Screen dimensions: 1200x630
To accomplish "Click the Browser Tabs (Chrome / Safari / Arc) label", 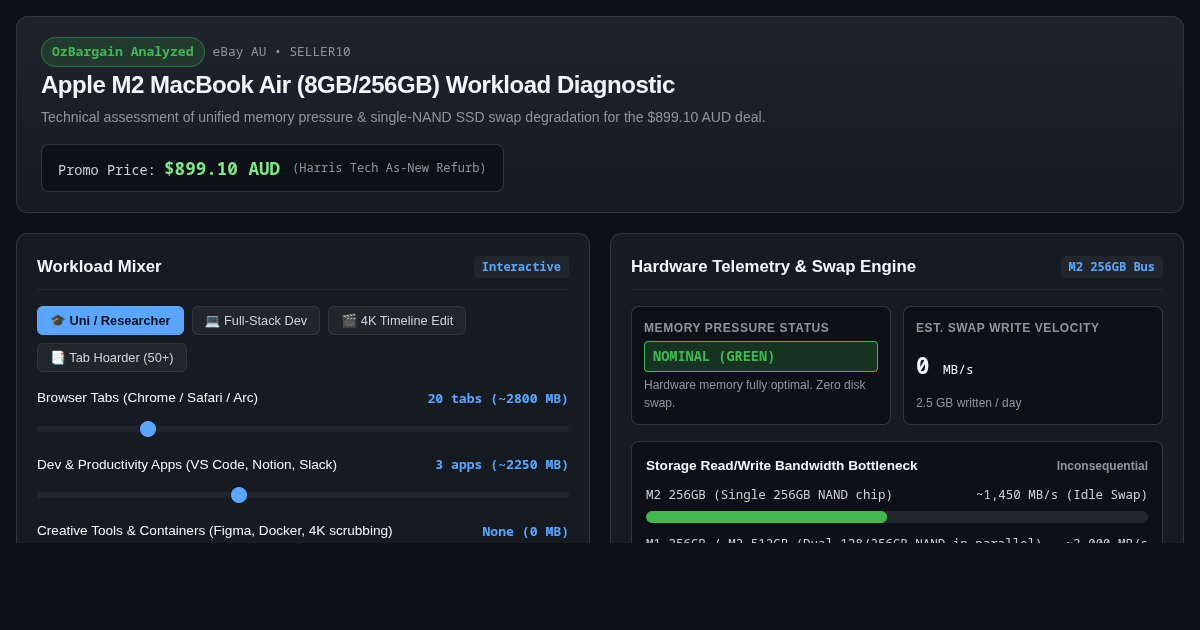I will pyautogui.click(x=147, y=398).
